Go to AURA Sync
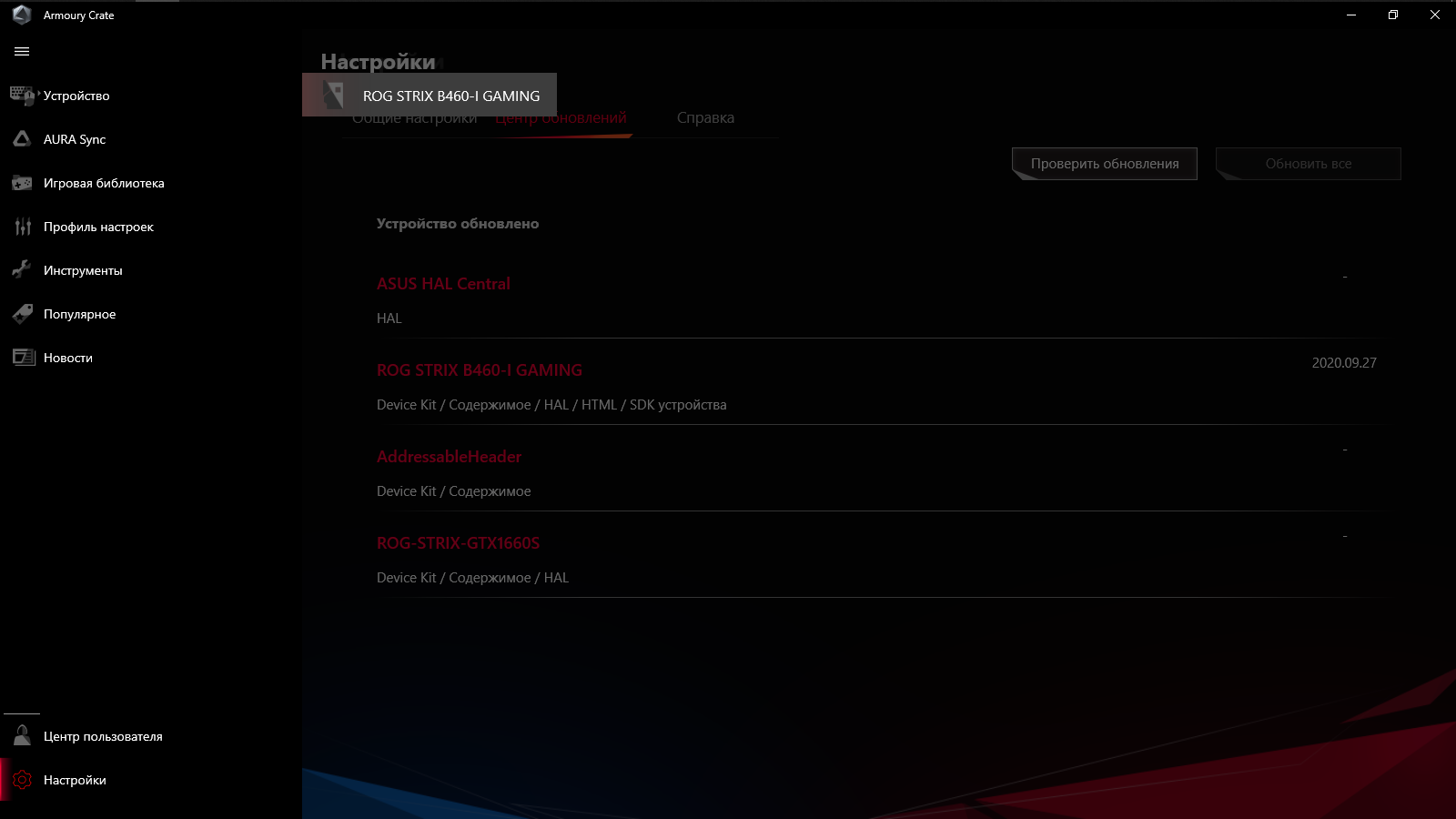1456x819 pixels. (75, 139)
